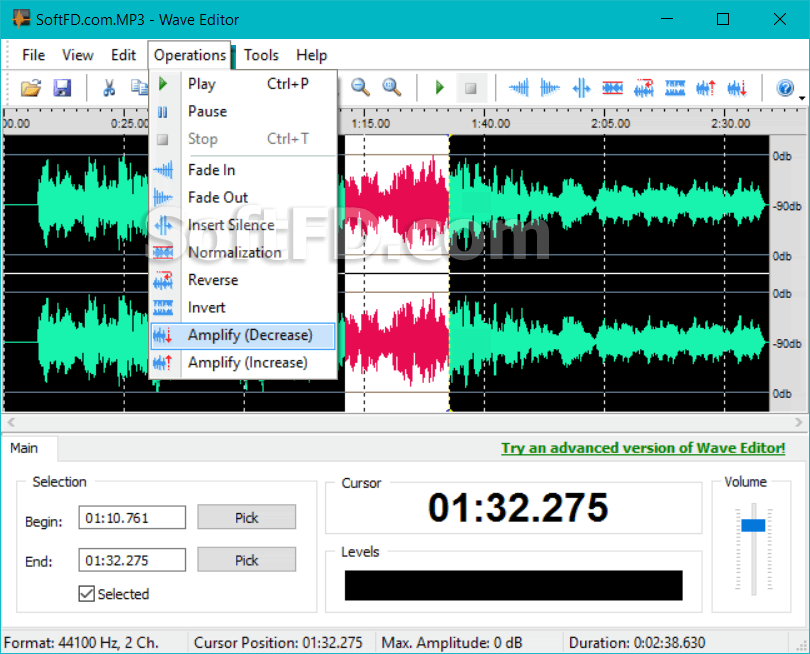Click the Pick button next to Begin
The height and width of the screenshot is (654, 810).
click(x=246, y=517)
